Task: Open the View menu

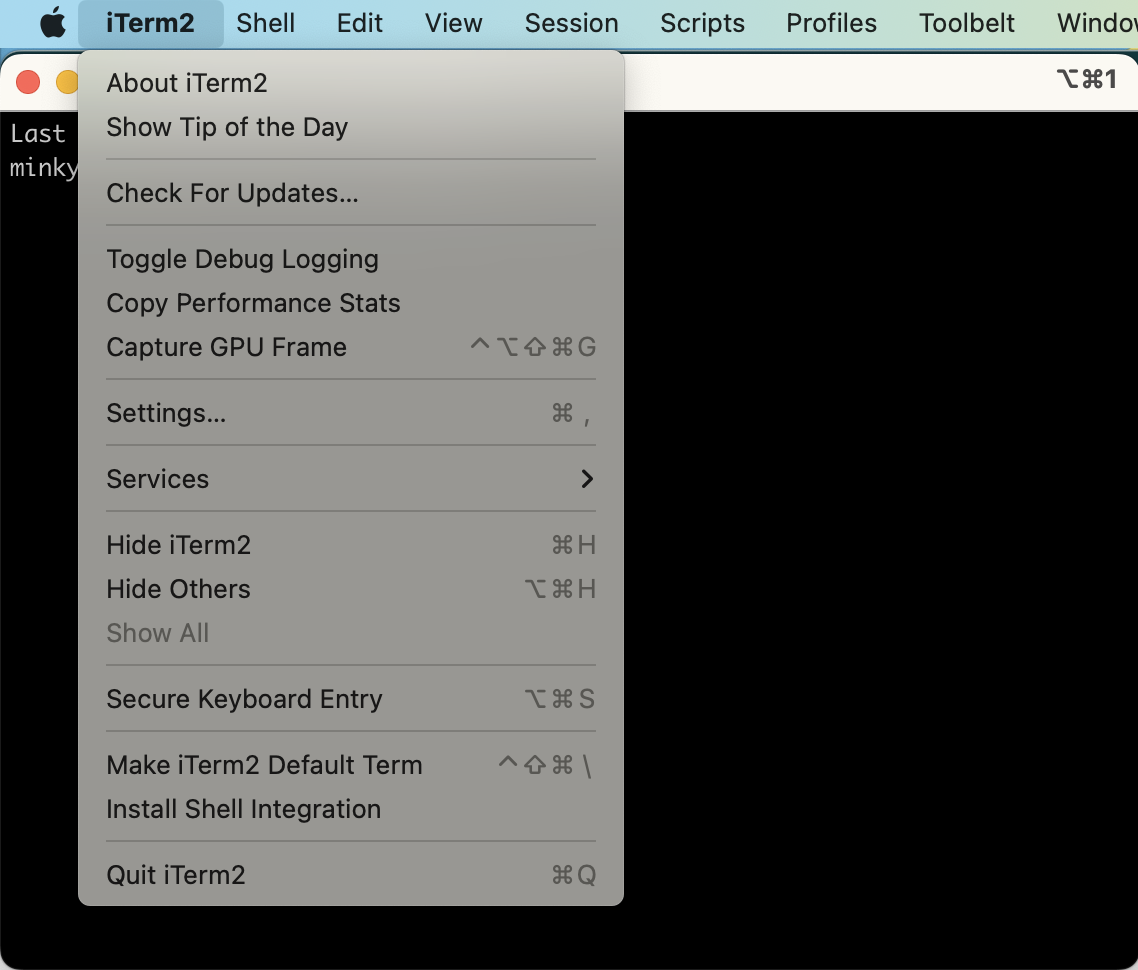Action: tap(454, 23)
